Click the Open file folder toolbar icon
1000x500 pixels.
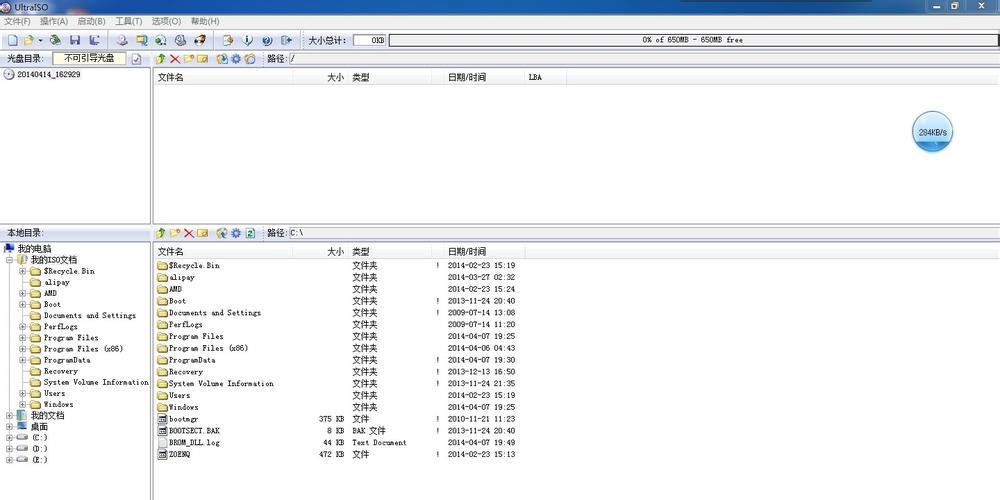[x=29, y=40]
